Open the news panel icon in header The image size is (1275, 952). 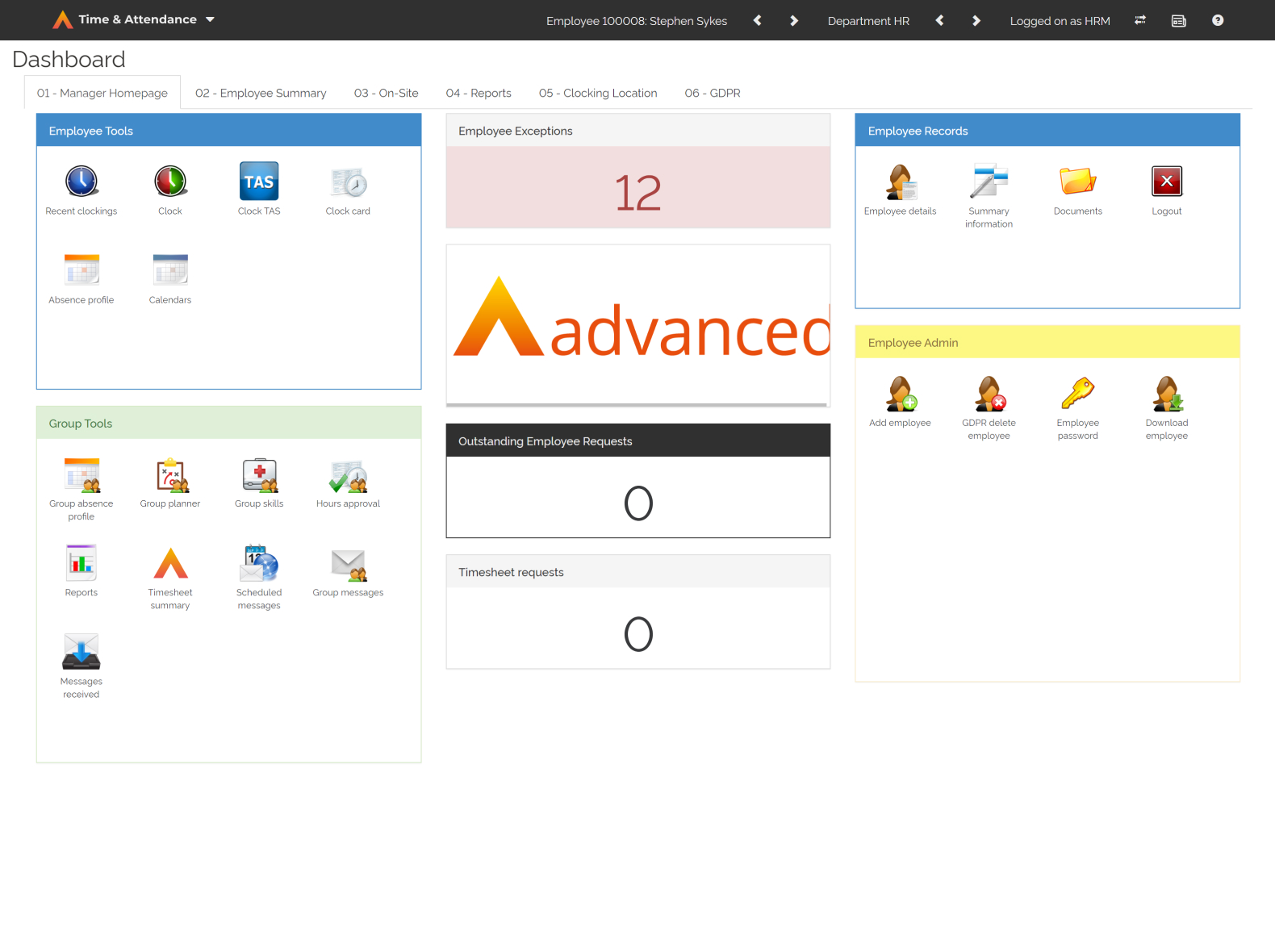point(1179,21)
